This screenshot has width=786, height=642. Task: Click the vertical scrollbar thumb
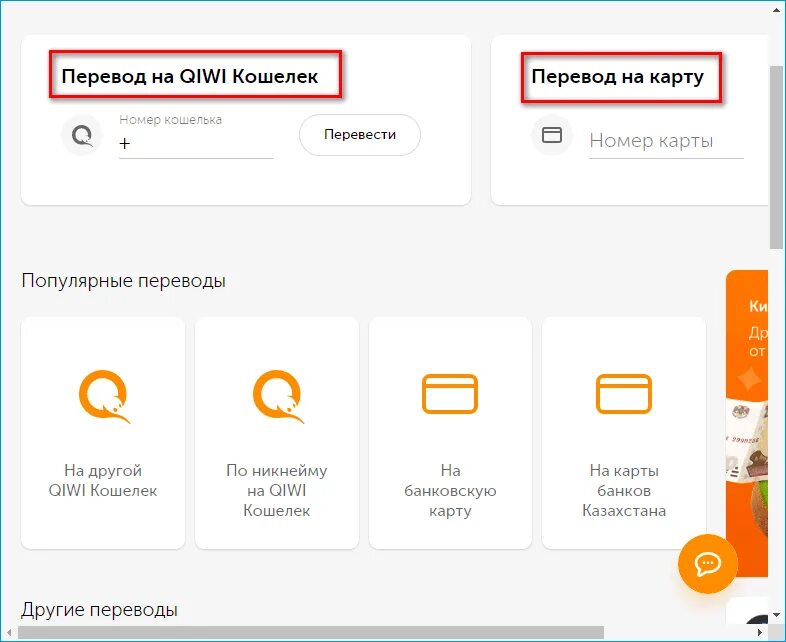click(776, 155)
